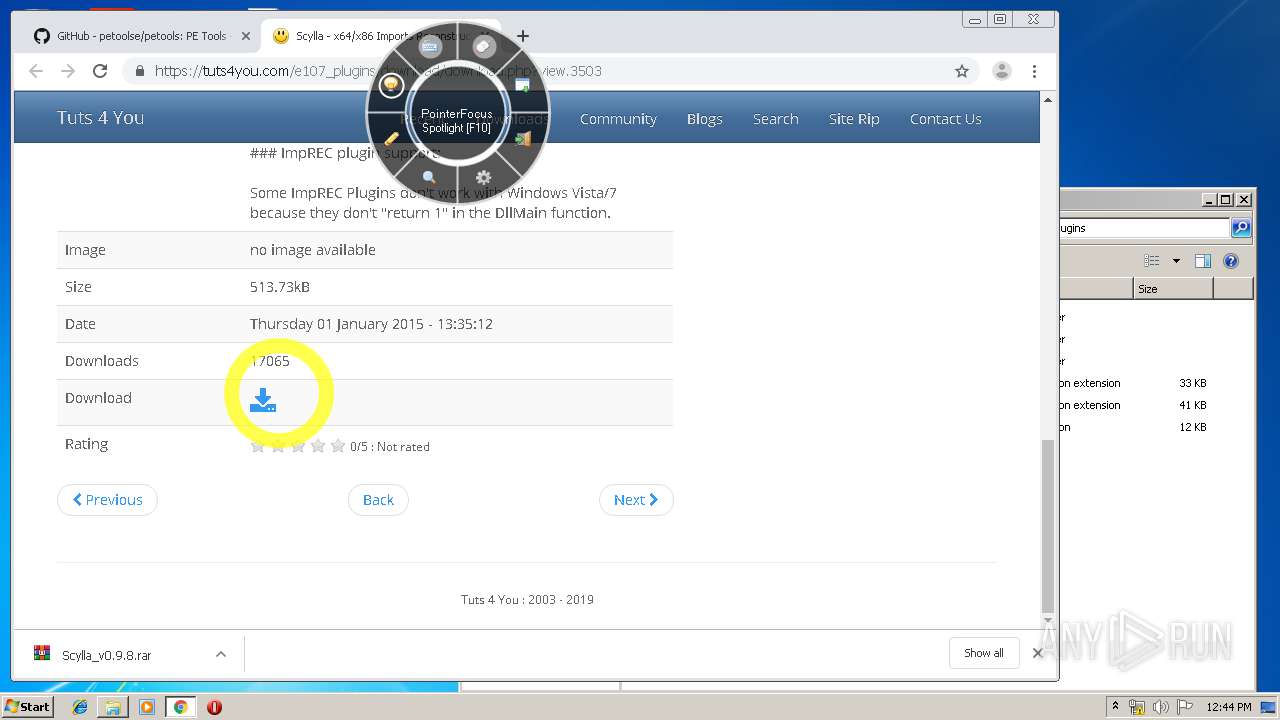Rate five stars
The height and width of the screenshot is (720, 1280).
click(338, 446)
